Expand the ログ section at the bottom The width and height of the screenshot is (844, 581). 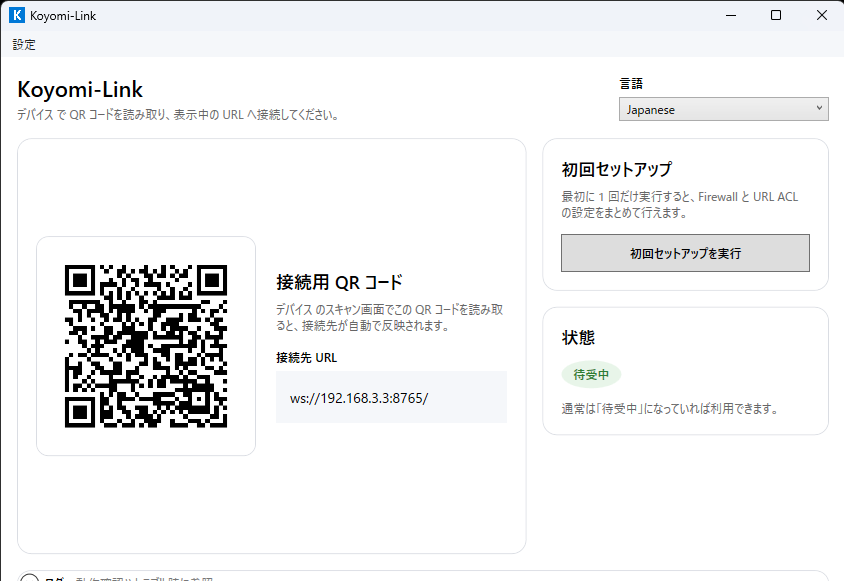pyautogui.click(x=30, y=578)
